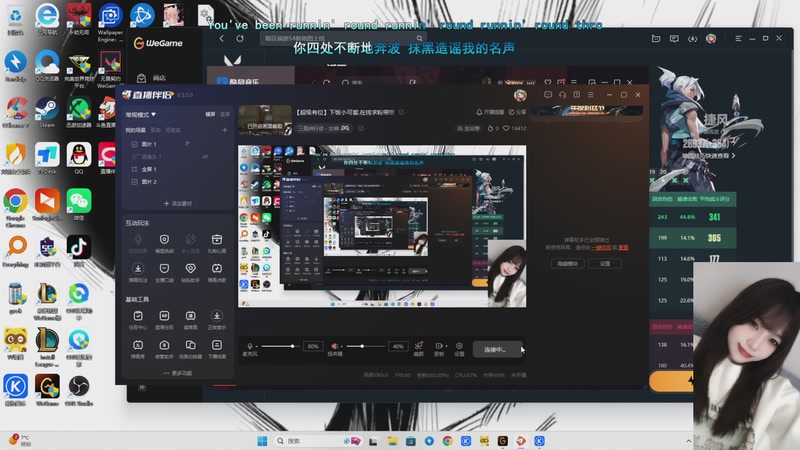Open the Windows Start button
The width and height of the screenshot is (800, 450).
tap(262, 441)
